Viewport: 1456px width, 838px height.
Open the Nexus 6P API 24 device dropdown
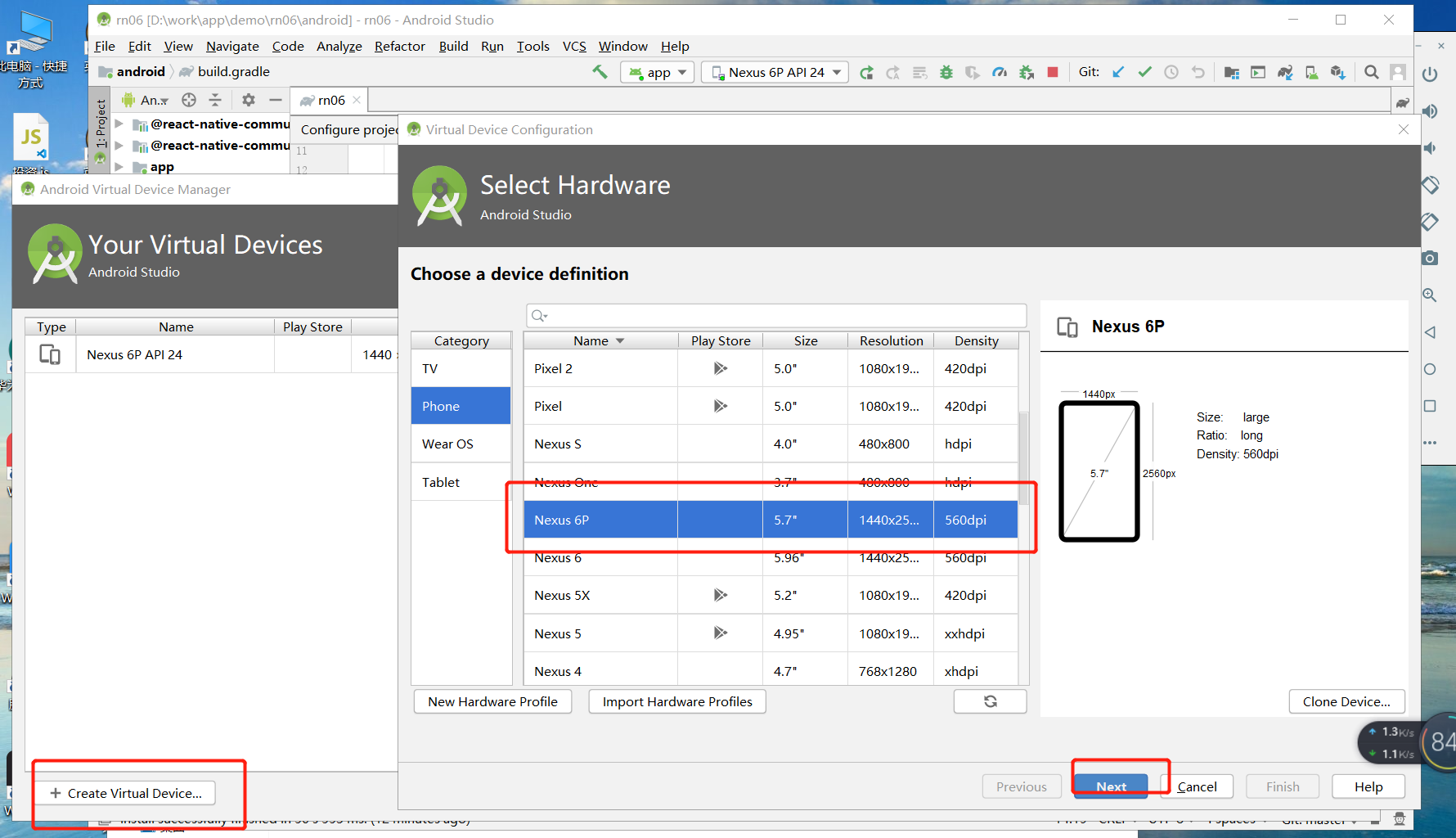coord(775,72)
